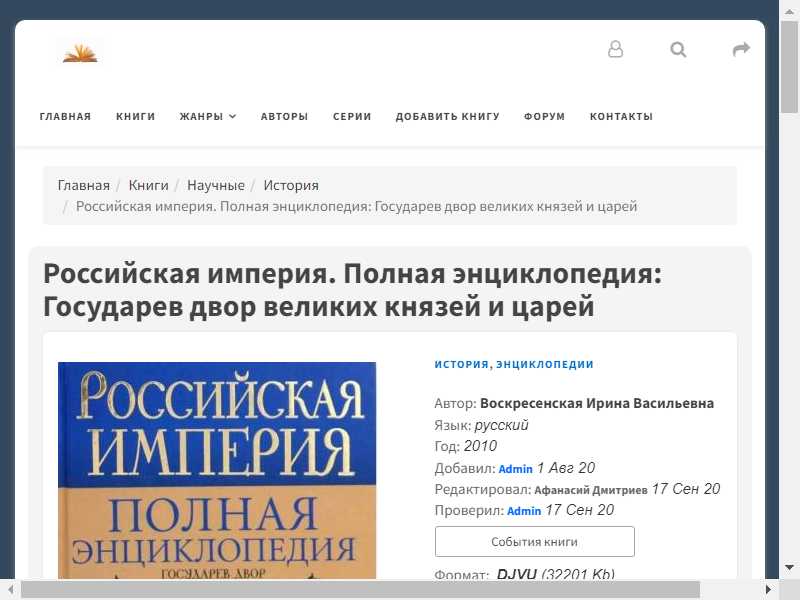Go to the Книги menu item
This screenshot has width=800, height=600.
[135, 116]
